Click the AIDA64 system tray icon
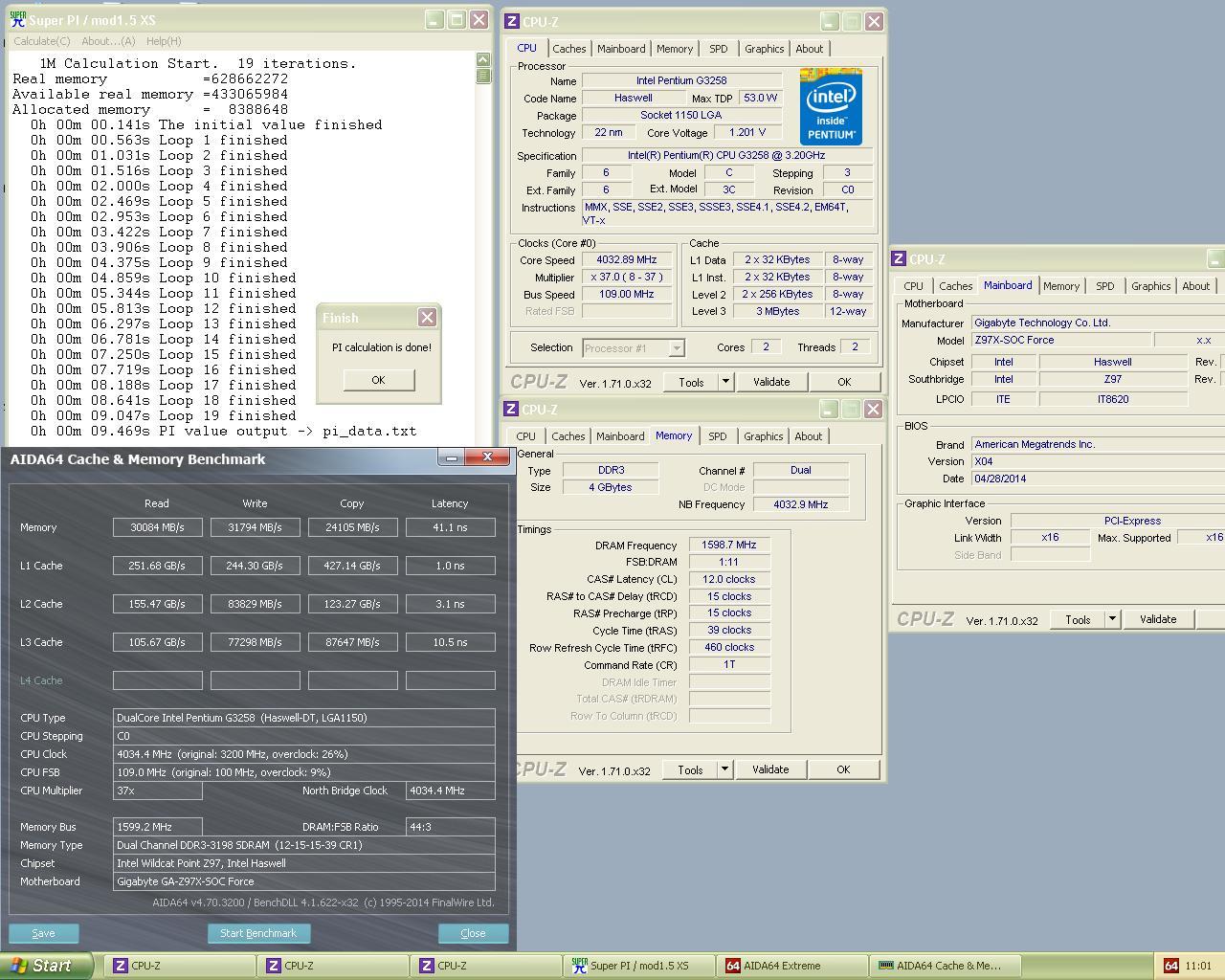The height and width of the screenshot is (980, 1225). (1170, 966)
